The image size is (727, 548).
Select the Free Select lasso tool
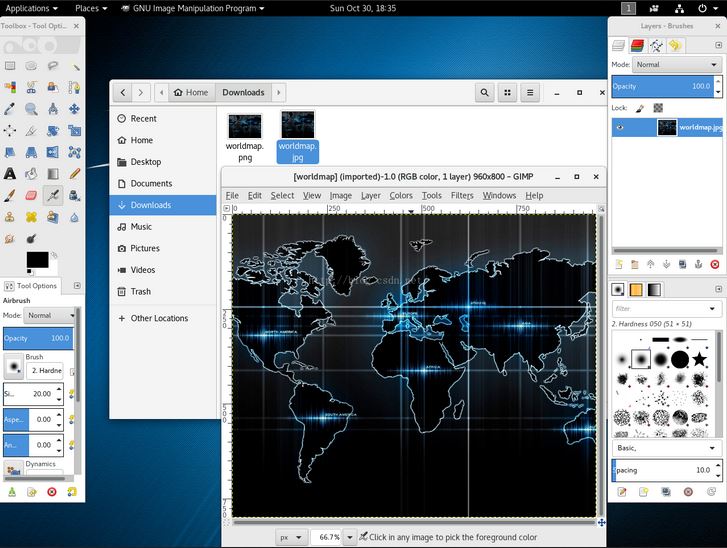tap(53, 66)
